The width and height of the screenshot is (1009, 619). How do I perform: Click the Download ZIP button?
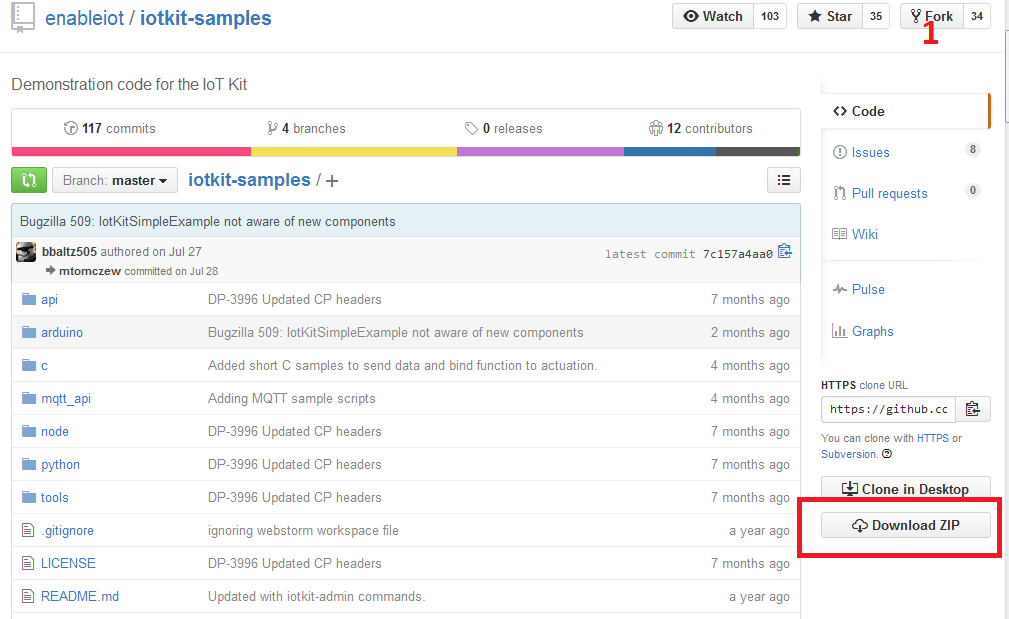coord(905,525)
